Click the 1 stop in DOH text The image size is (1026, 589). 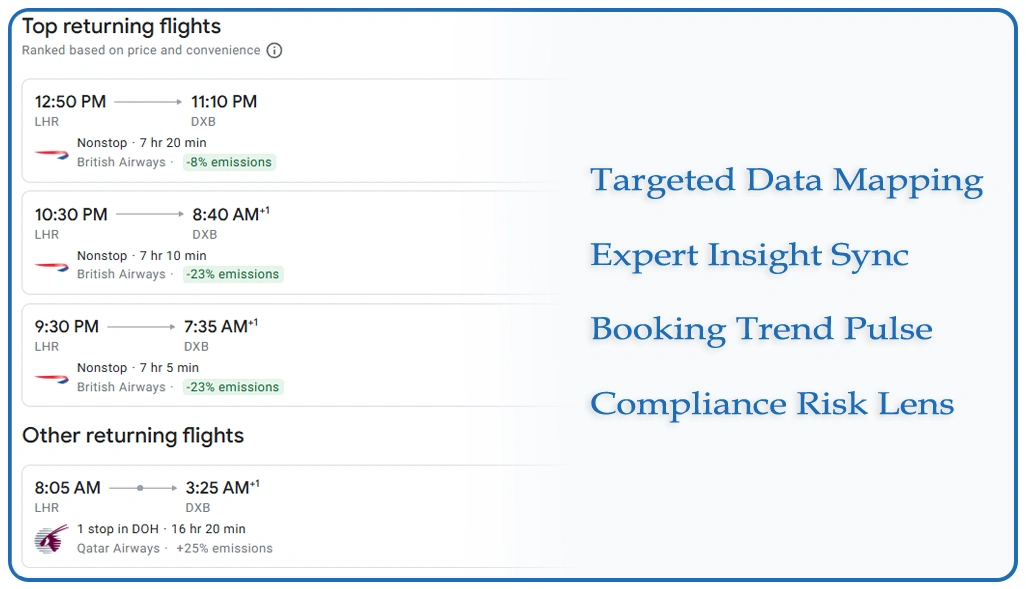point(119,529)
